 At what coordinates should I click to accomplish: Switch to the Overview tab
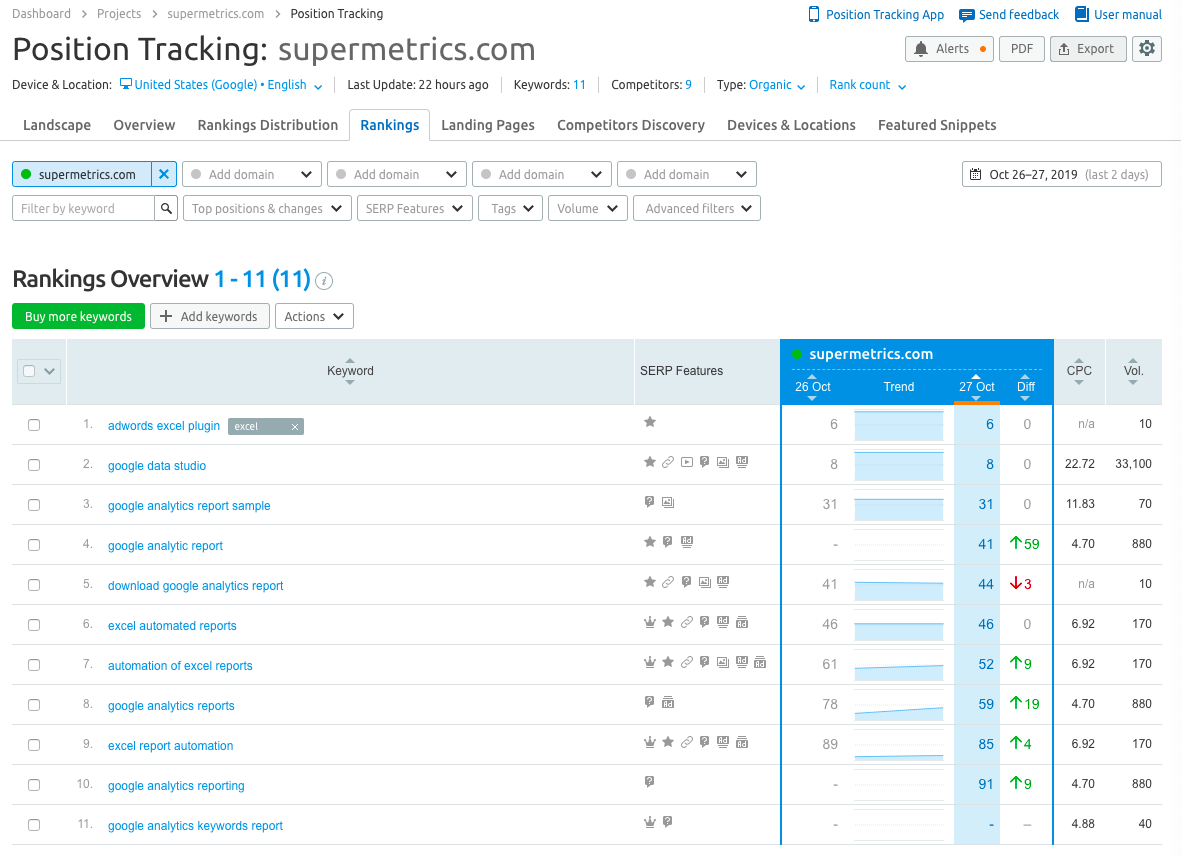pos(144,125)
